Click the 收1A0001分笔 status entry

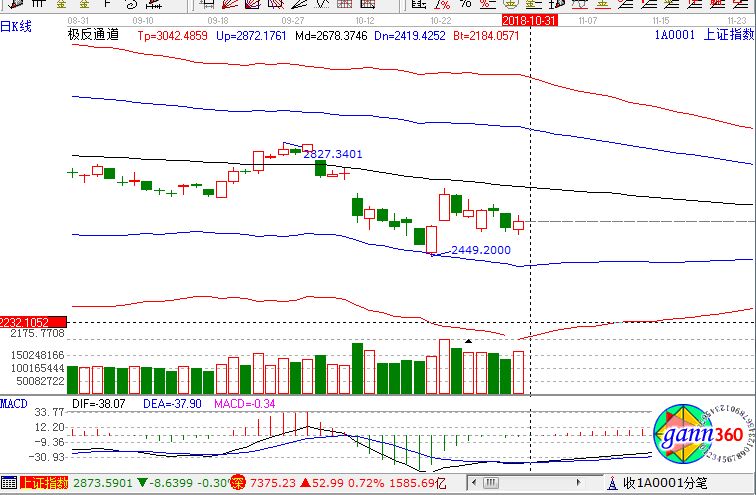[667, 483]
